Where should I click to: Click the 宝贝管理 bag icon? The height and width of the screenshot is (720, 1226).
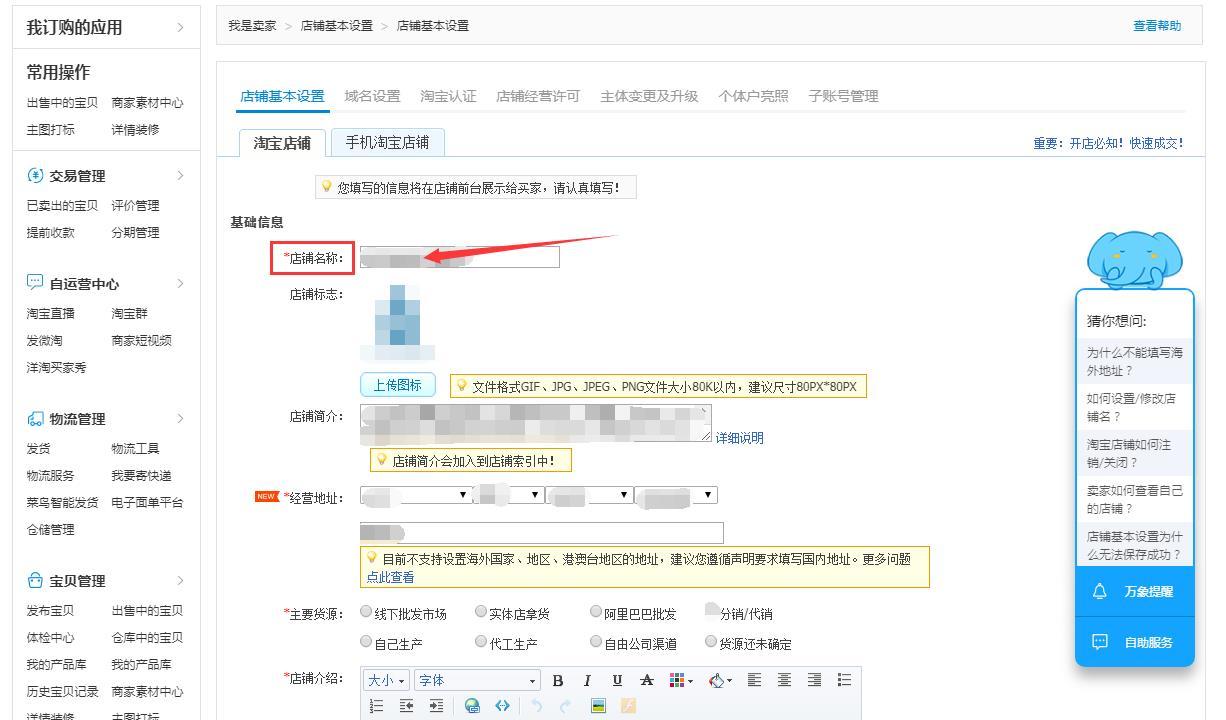[x=35, y=581]
